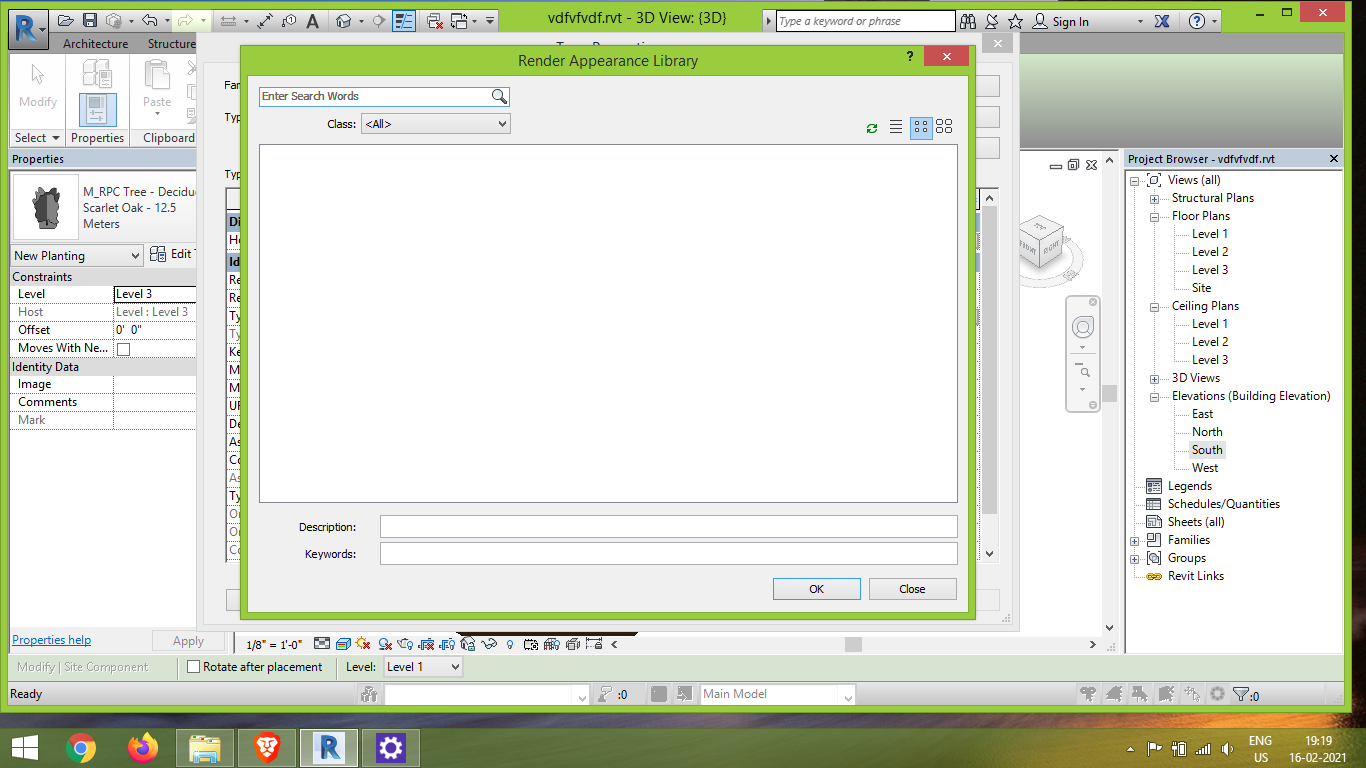Screen dimensions: 1366x768
Task: Toggle shadows off in view control bar
Action: 384,643
